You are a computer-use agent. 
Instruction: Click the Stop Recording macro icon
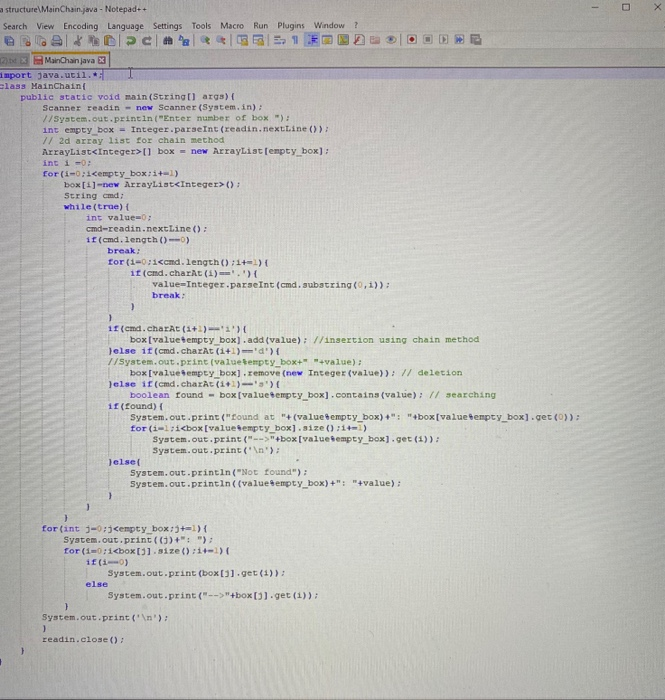pos(428,40)
